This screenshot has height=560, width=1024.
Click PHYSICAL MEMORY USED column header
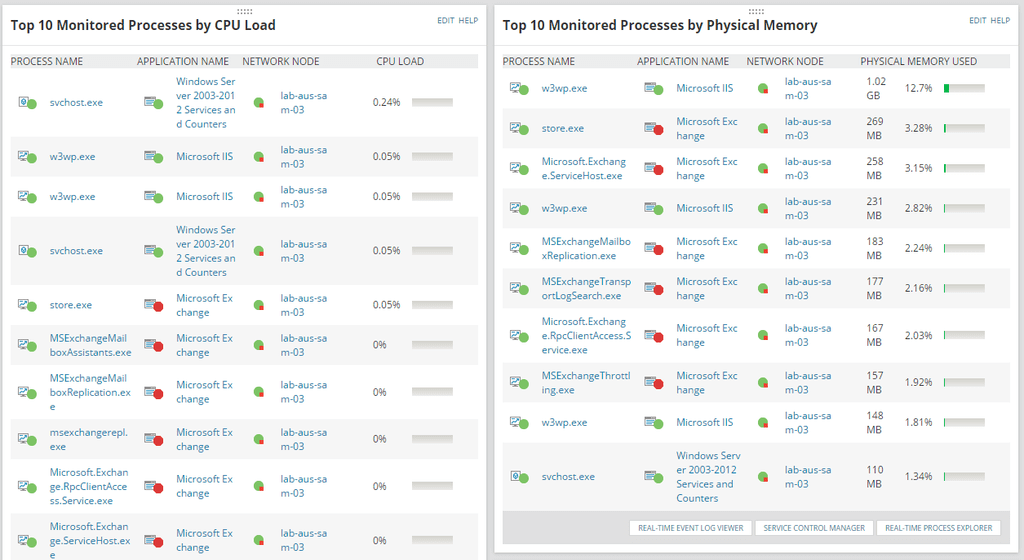[918, 61]
